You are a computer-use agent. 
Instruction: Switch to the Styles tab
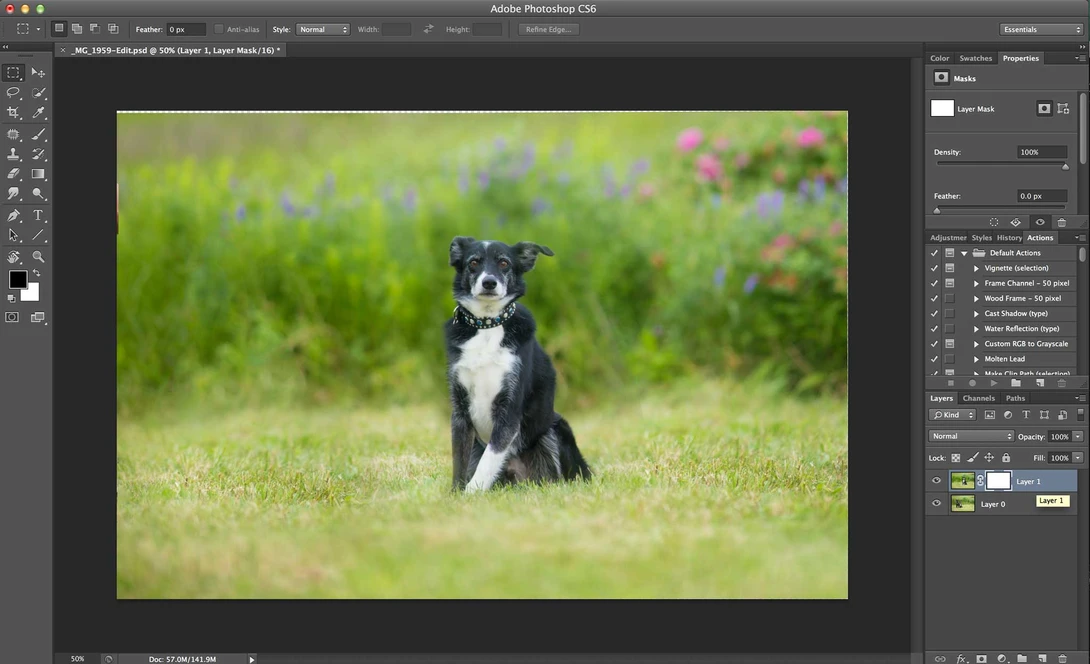point(982,238)
